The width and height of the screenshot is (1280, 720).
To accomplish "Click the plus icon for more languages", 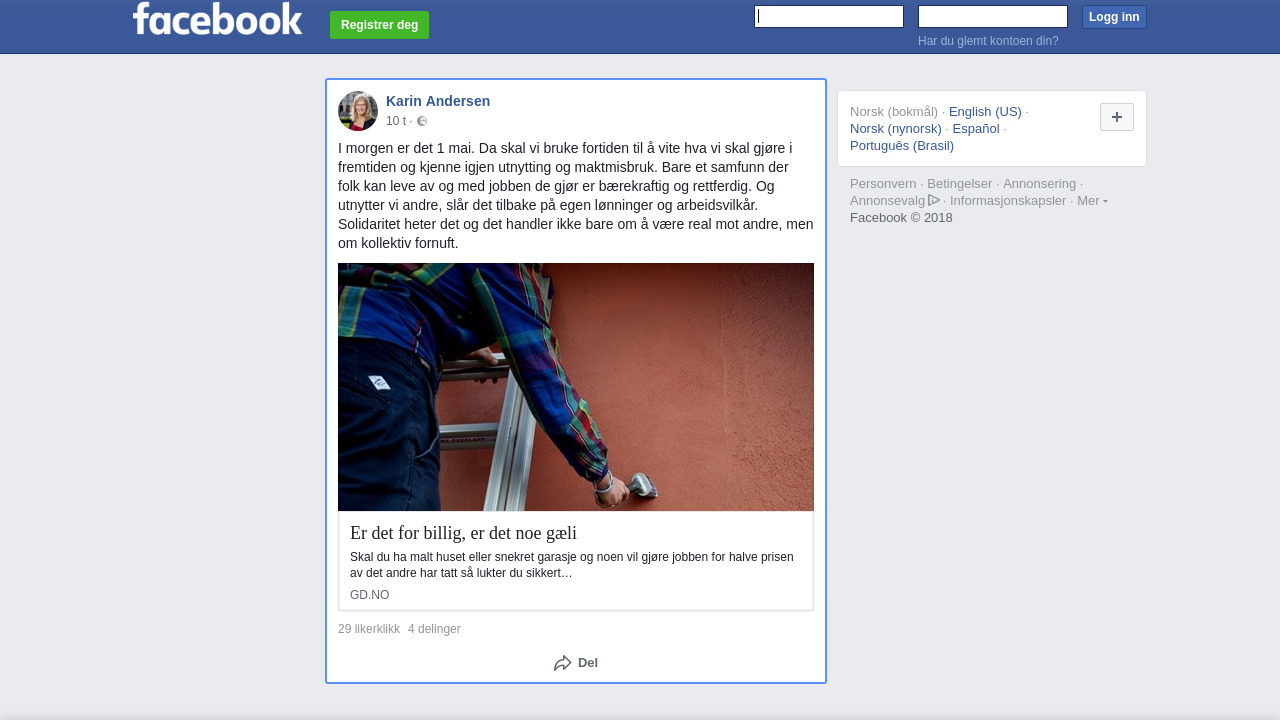I will tap(1117, 117).
